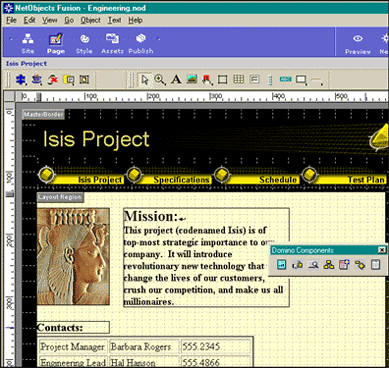This screenshot has width=389, height=368.
Task: Select the Table grid tool
Action: click(238, 80)
